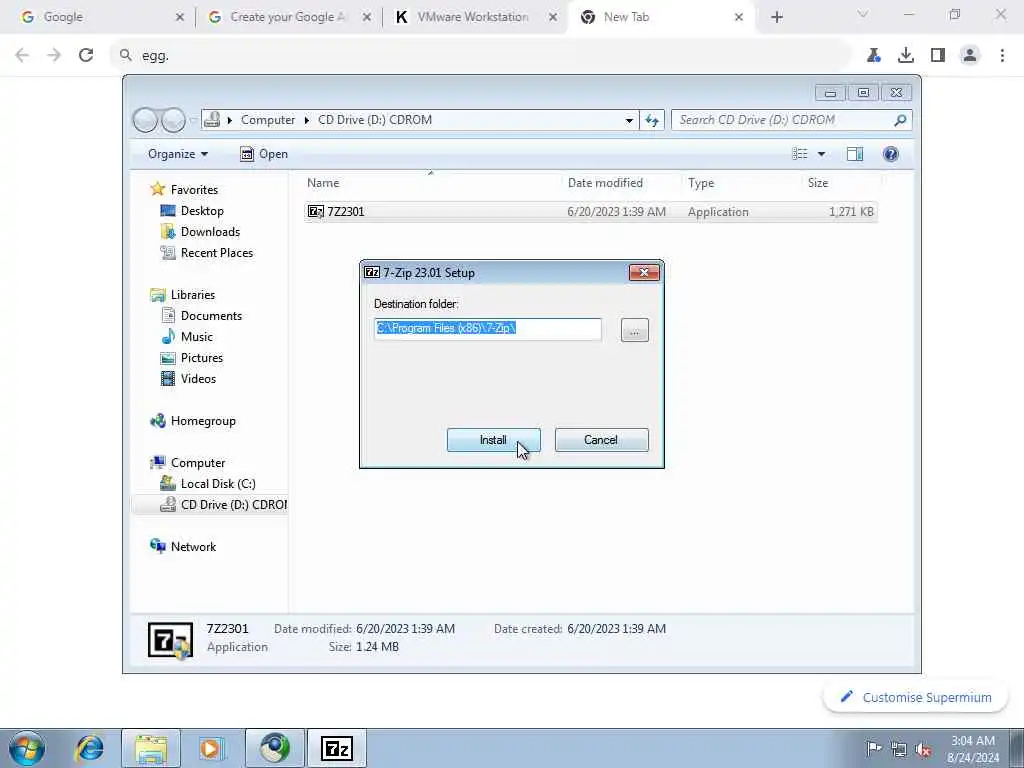Click Install in 7-Zip Setup dialog

click(x=493, y=440)
